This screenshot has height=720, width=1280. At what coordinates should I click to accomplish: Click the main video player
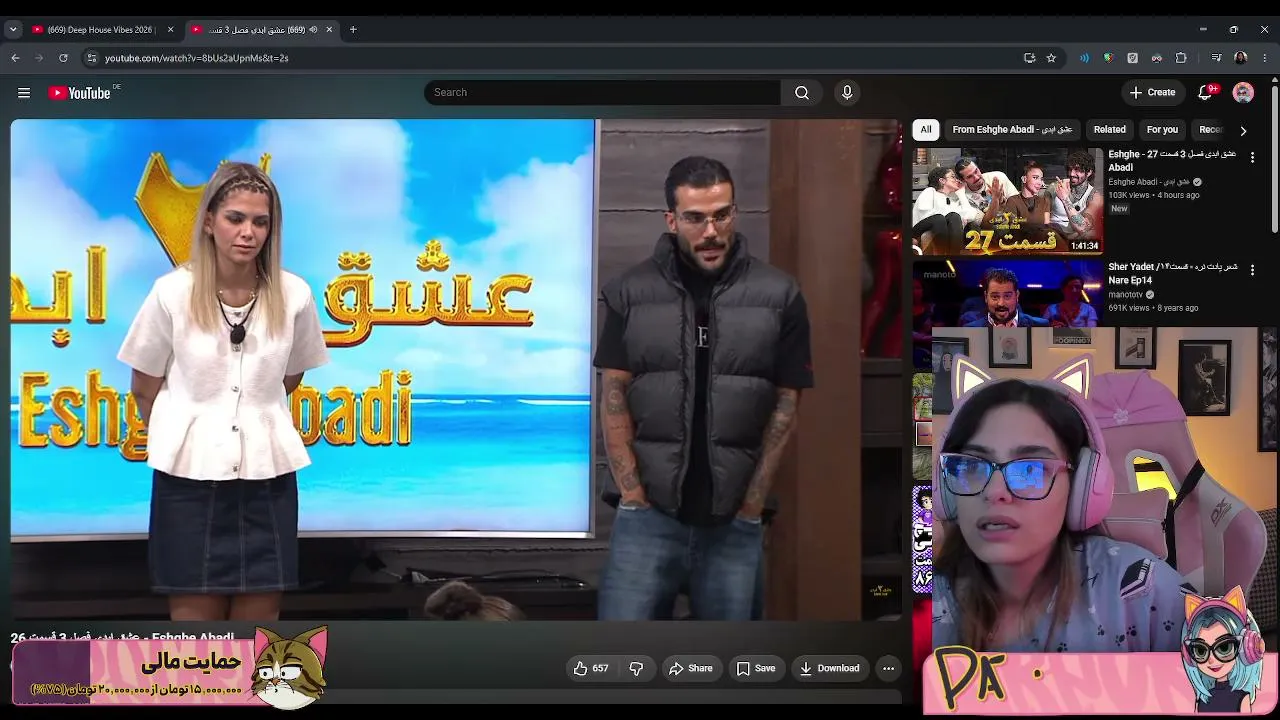click(456, 370)
